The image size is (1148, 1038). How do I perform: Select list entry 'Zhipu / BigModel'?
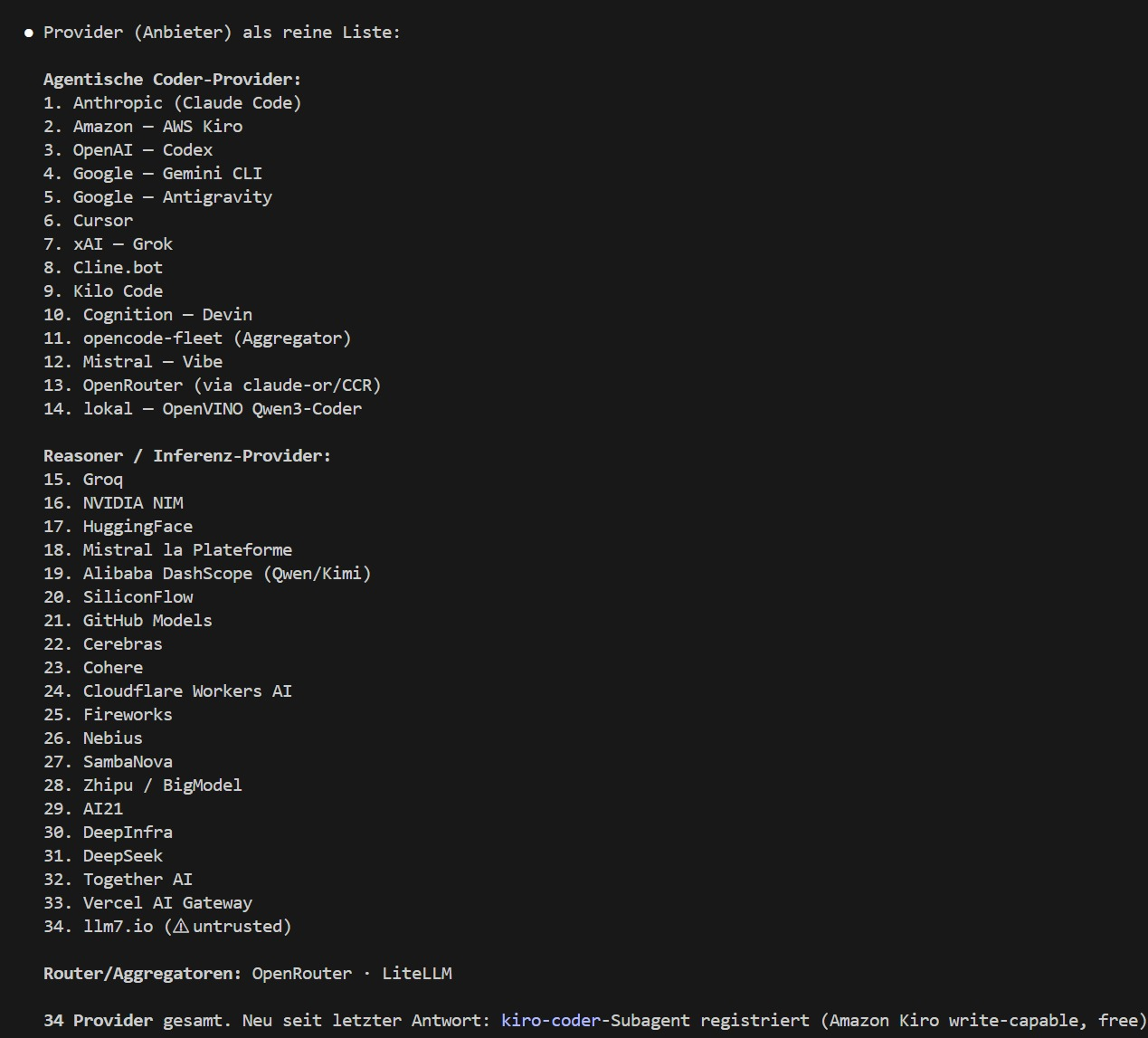click(x=163, y=785)
